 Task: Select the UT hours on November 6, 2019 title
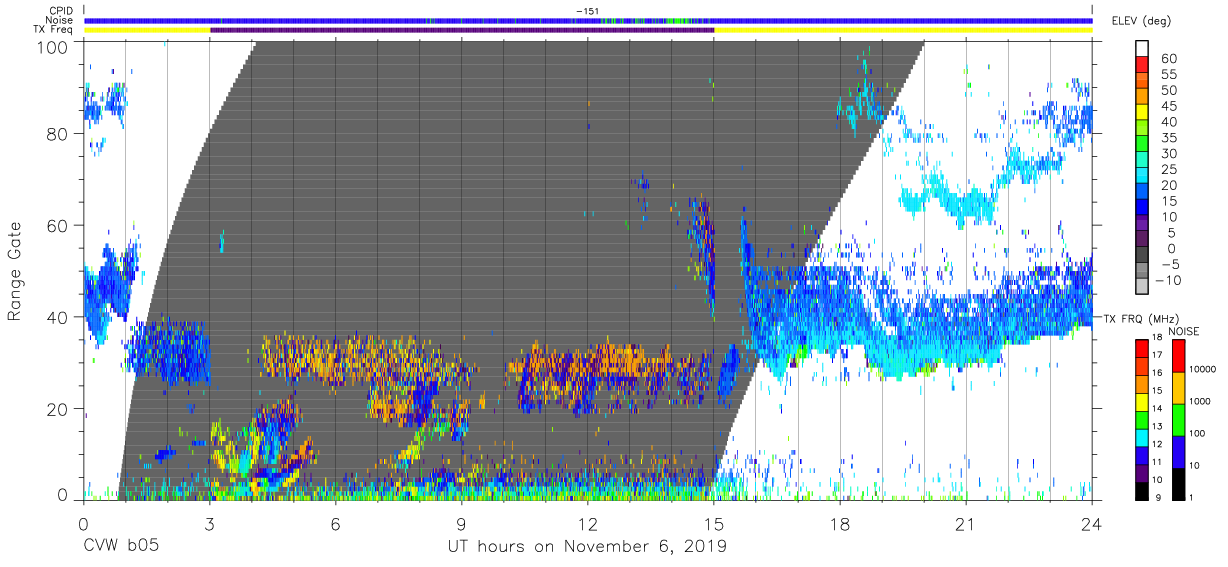(x=587, y=546)
